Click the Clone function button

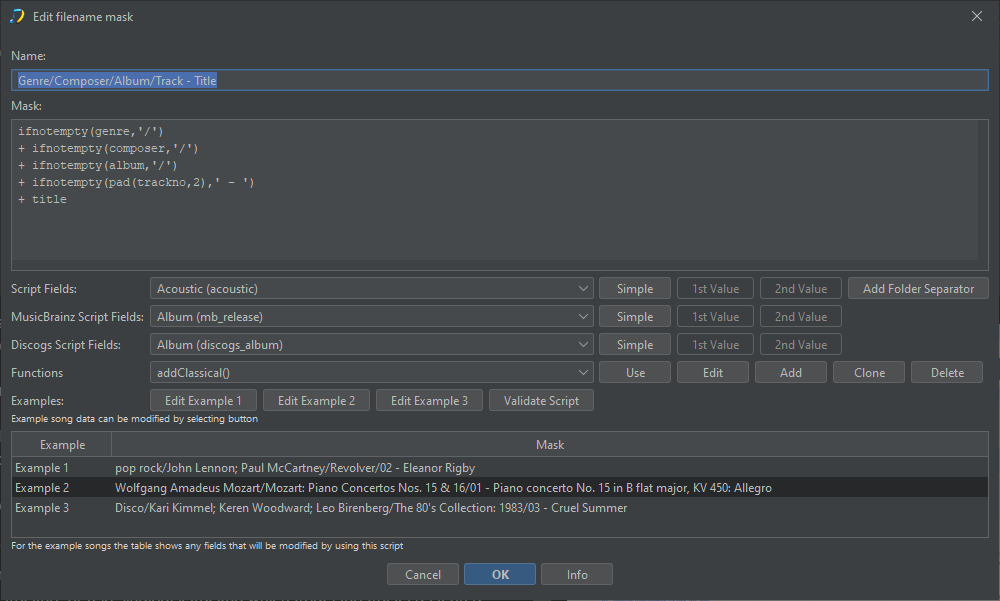click(869, 373)
